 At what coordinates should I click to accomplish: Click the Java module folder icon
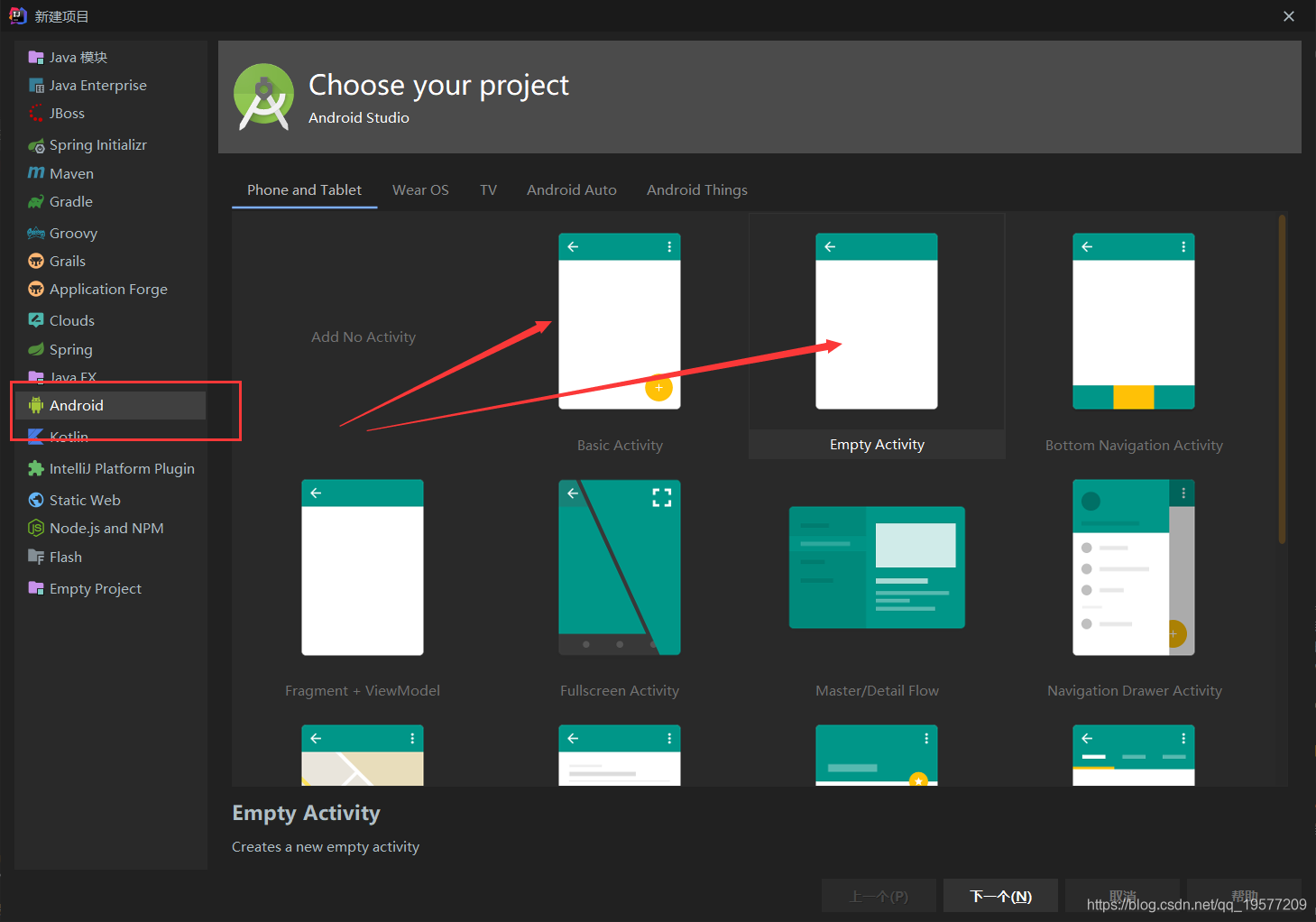[x=36, y=58]
